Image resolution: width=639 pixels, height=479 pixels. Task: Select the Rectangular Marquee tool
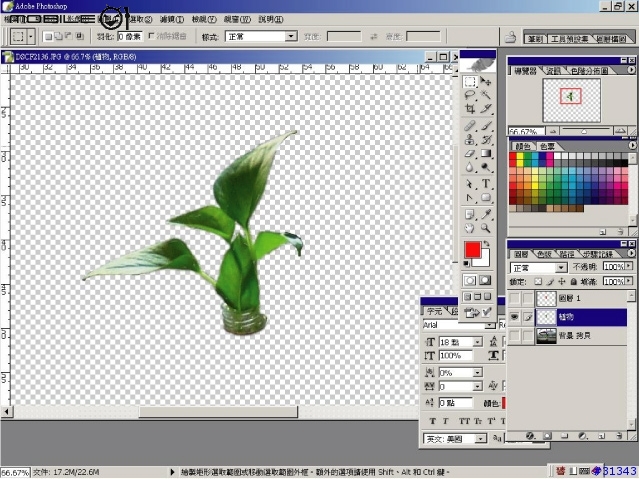[x=470, y=82]
